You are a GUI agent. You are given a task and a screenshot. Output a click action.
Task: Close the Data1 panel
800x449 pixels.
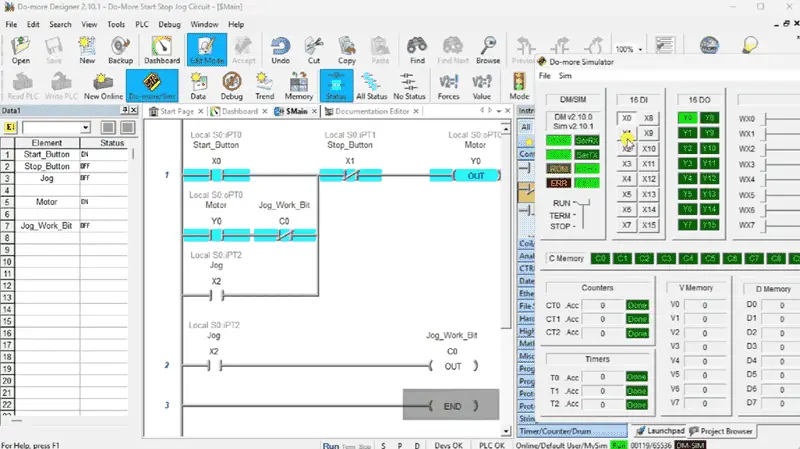tap(134, 110)
